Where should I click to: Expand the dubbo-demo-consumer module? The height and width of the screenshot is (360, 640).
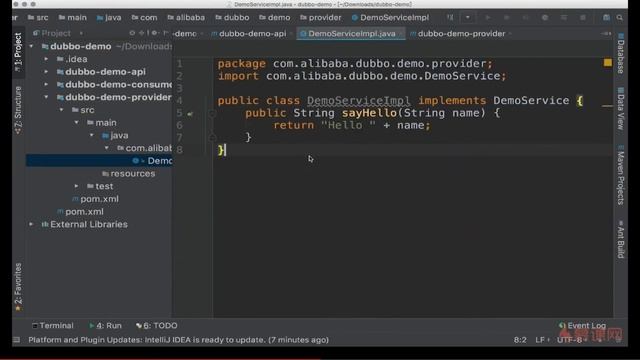click(x=46, y=84)
